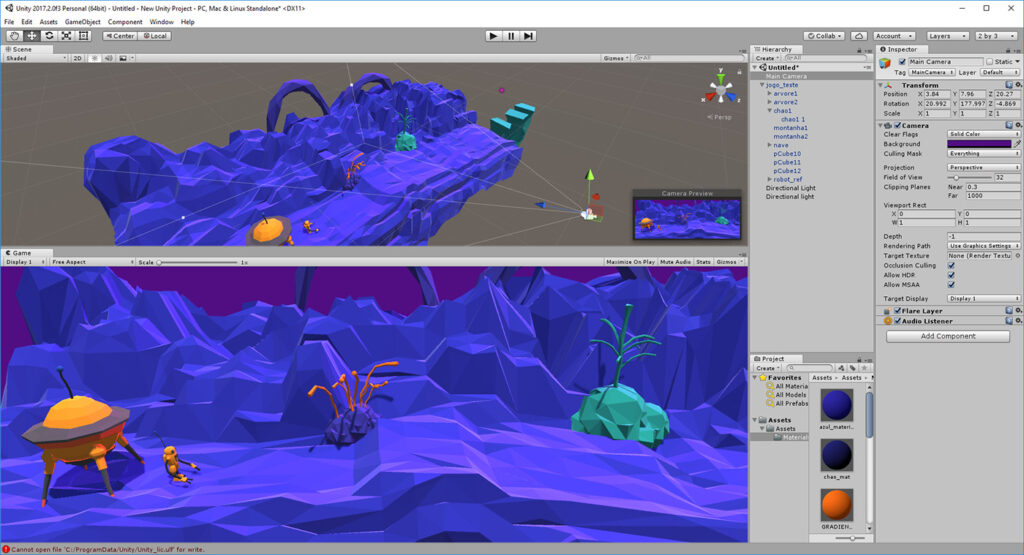Pick Background color with eyedropper icon
This screenshot has height=555, width=1024.
(1017, 144)
